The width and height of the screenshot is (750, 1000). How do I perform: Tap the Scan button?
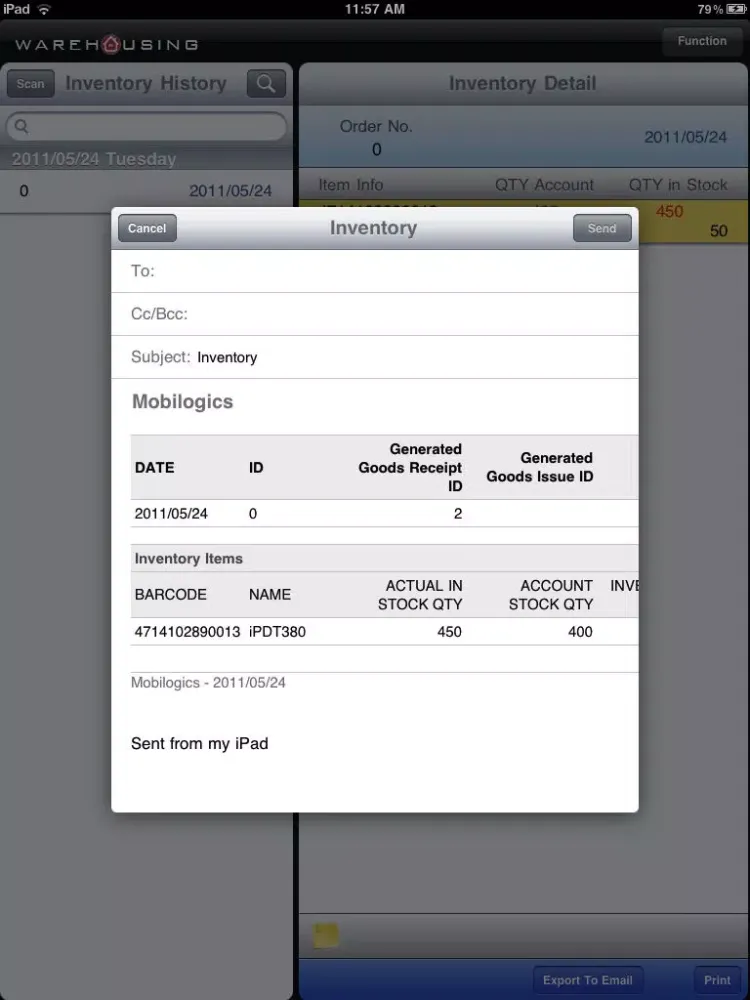(31, 84)
